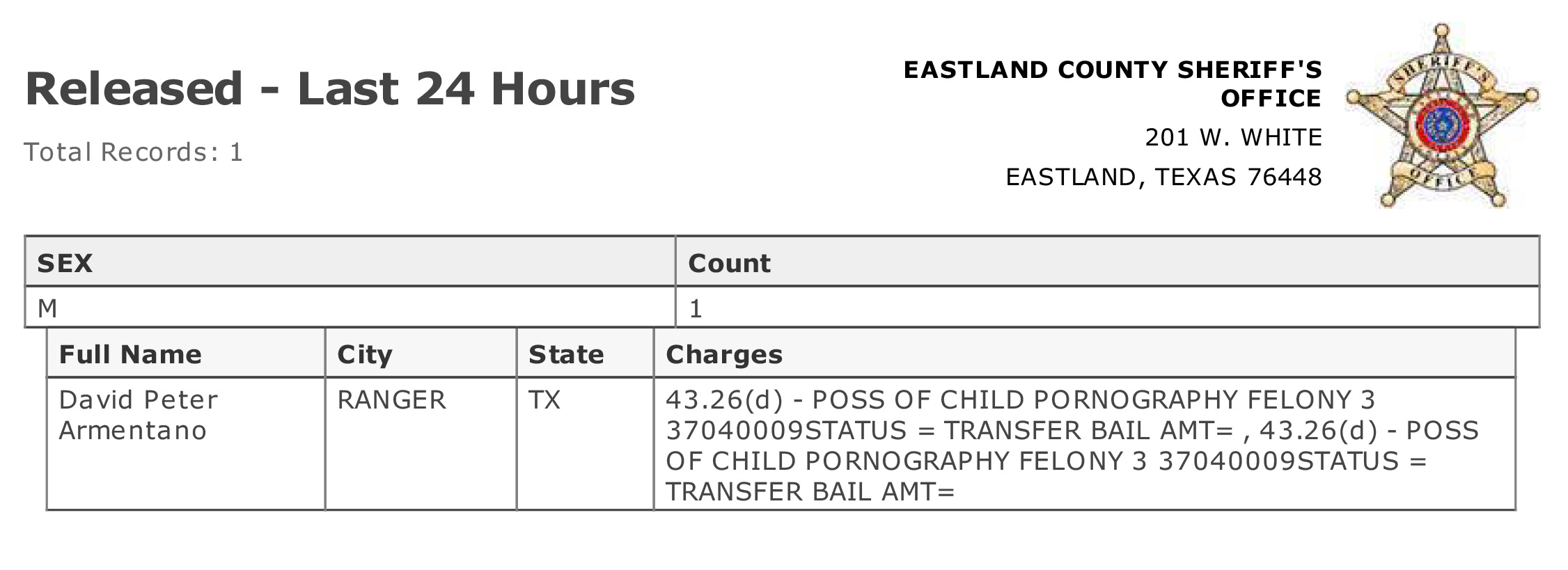
Task: Select the 'Released - Last 24 Hours' heading
Action: pos(330,89)
